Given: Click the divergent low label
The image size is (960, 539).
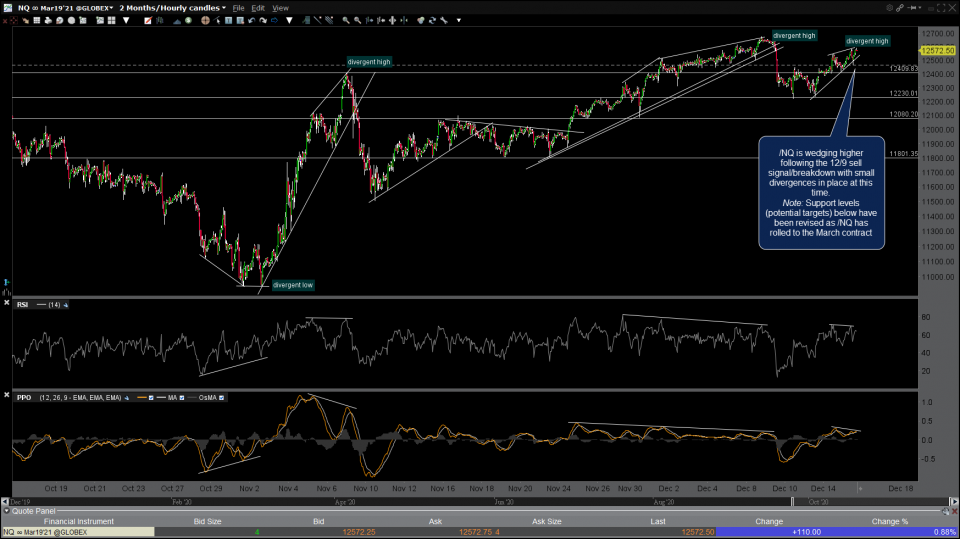Looking at the screenshot, I should (x=293, y=285).
